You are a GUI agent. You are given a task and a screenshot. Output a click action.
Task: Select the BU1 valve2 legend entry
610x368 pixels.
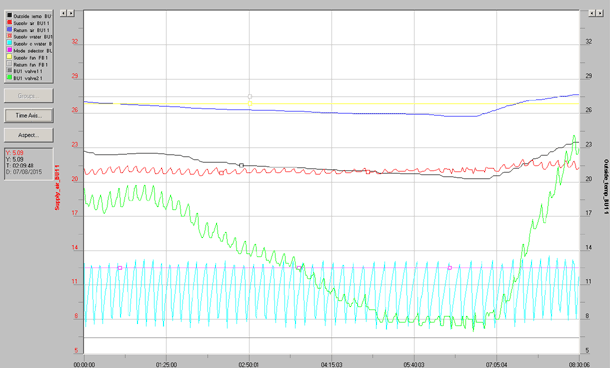(29, 78)
